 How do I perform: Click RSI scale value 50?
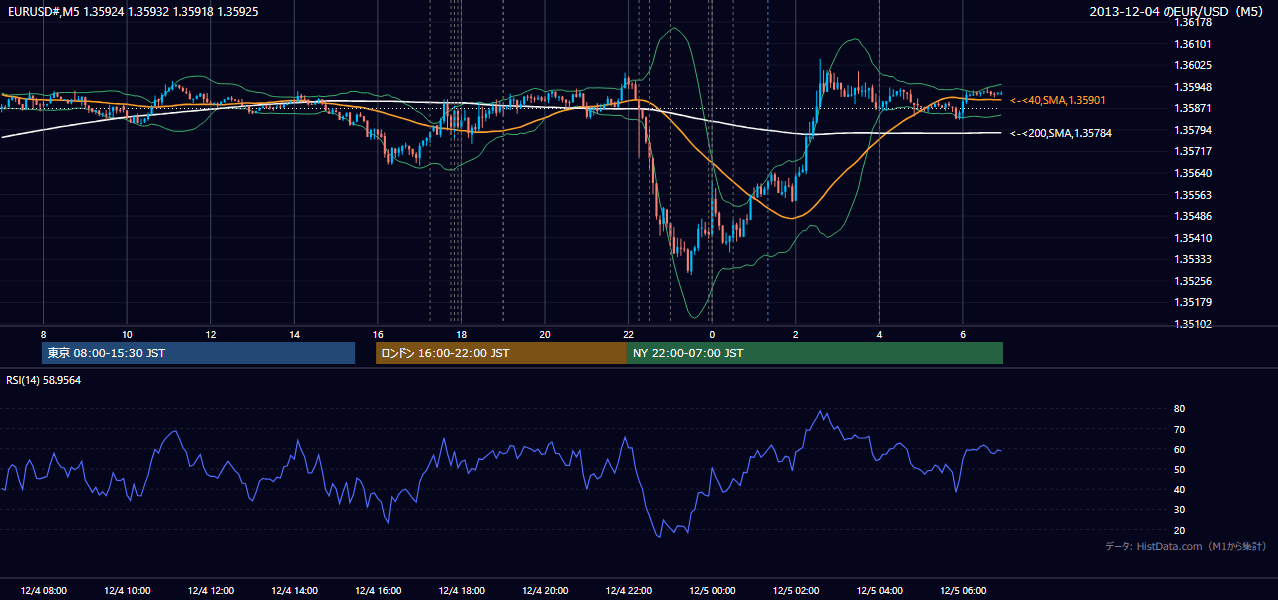point(1180,469)
